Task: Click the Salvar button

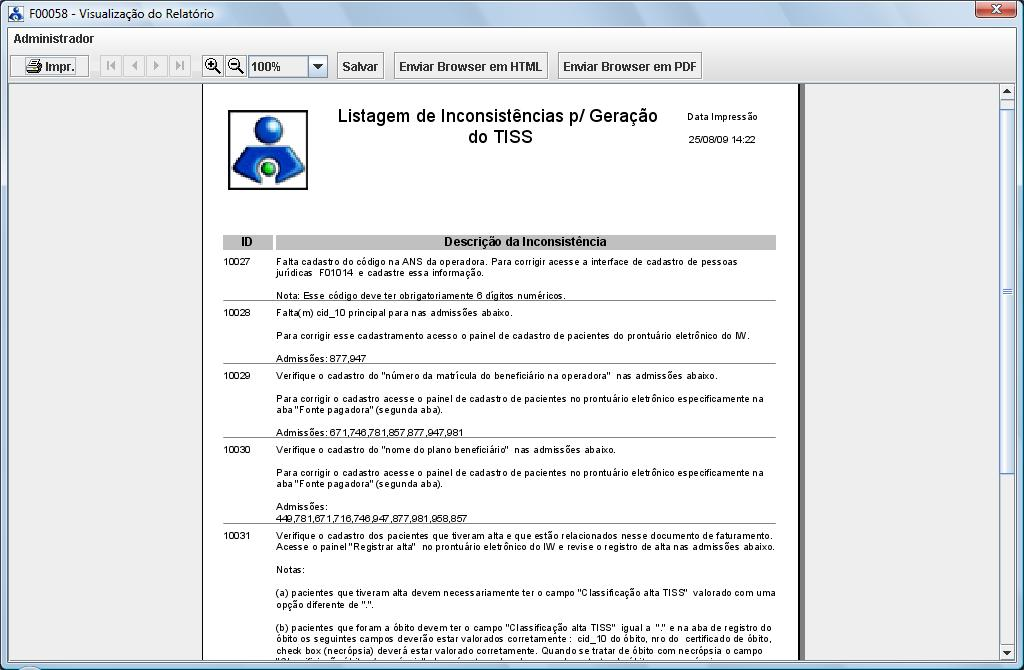Action: pos(360,66)
